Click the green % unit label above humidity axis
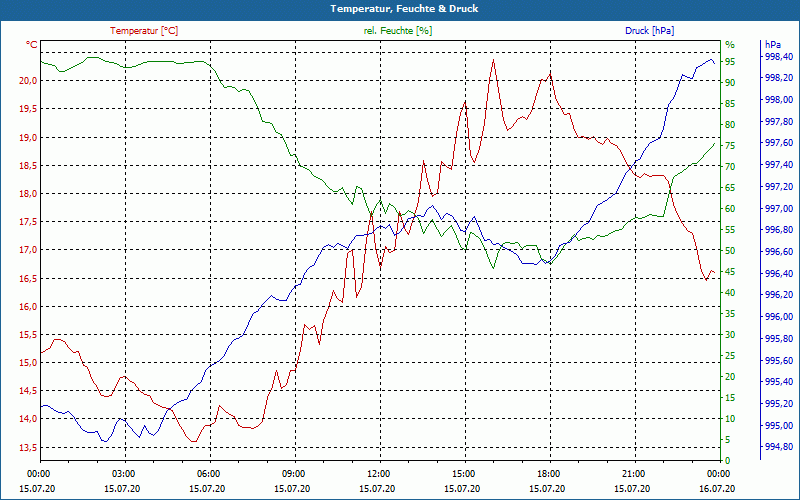Screen dimensions: 800x500 pos(730,45)
